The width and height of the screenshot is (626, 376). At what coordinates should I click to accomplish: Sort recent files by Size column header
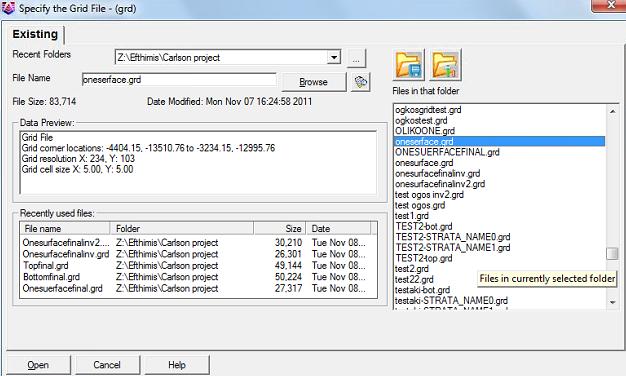[x=280, y=229]
